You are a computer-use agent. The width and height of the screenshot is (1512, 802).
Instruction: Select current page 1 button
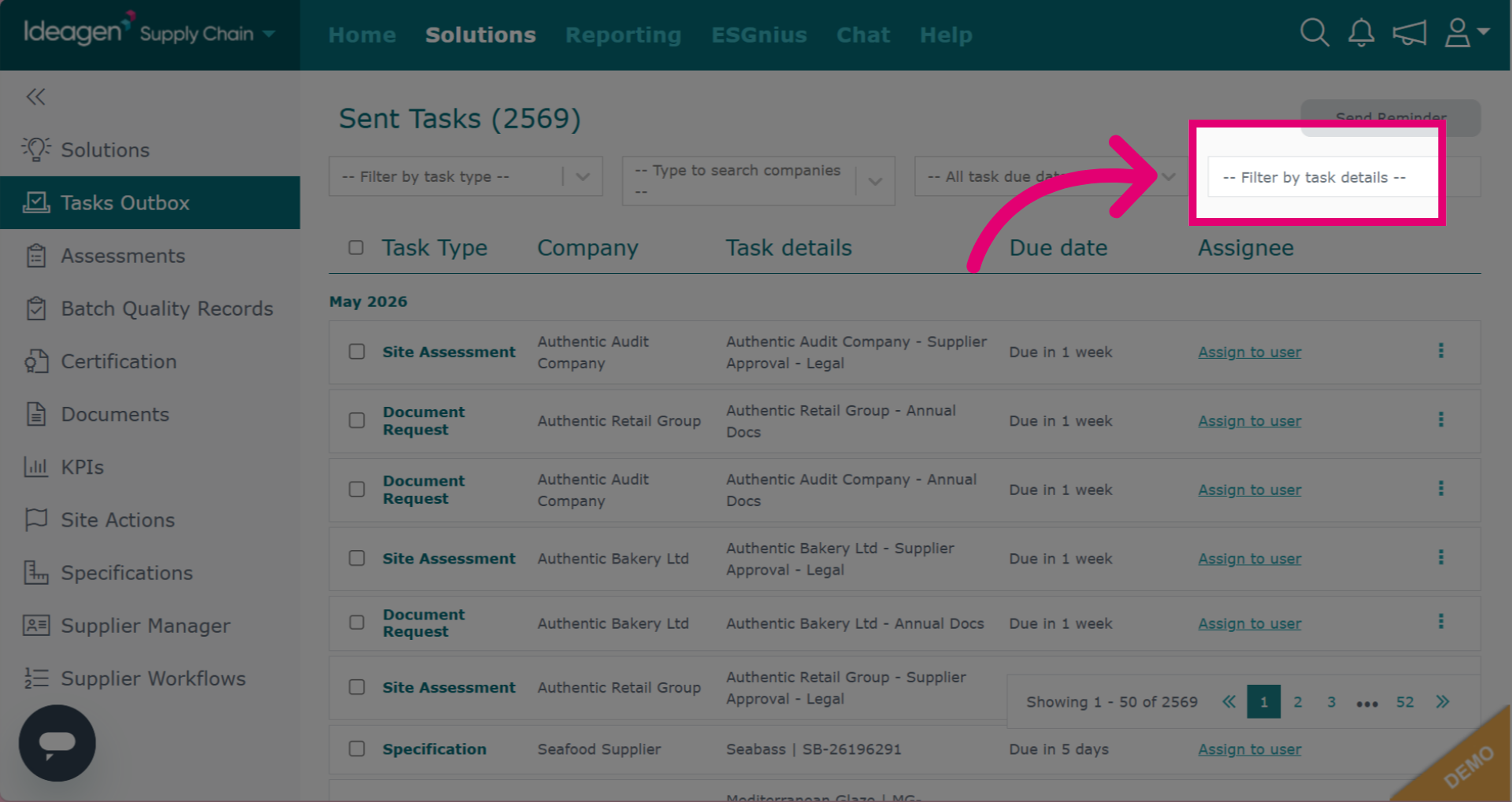1264,701
